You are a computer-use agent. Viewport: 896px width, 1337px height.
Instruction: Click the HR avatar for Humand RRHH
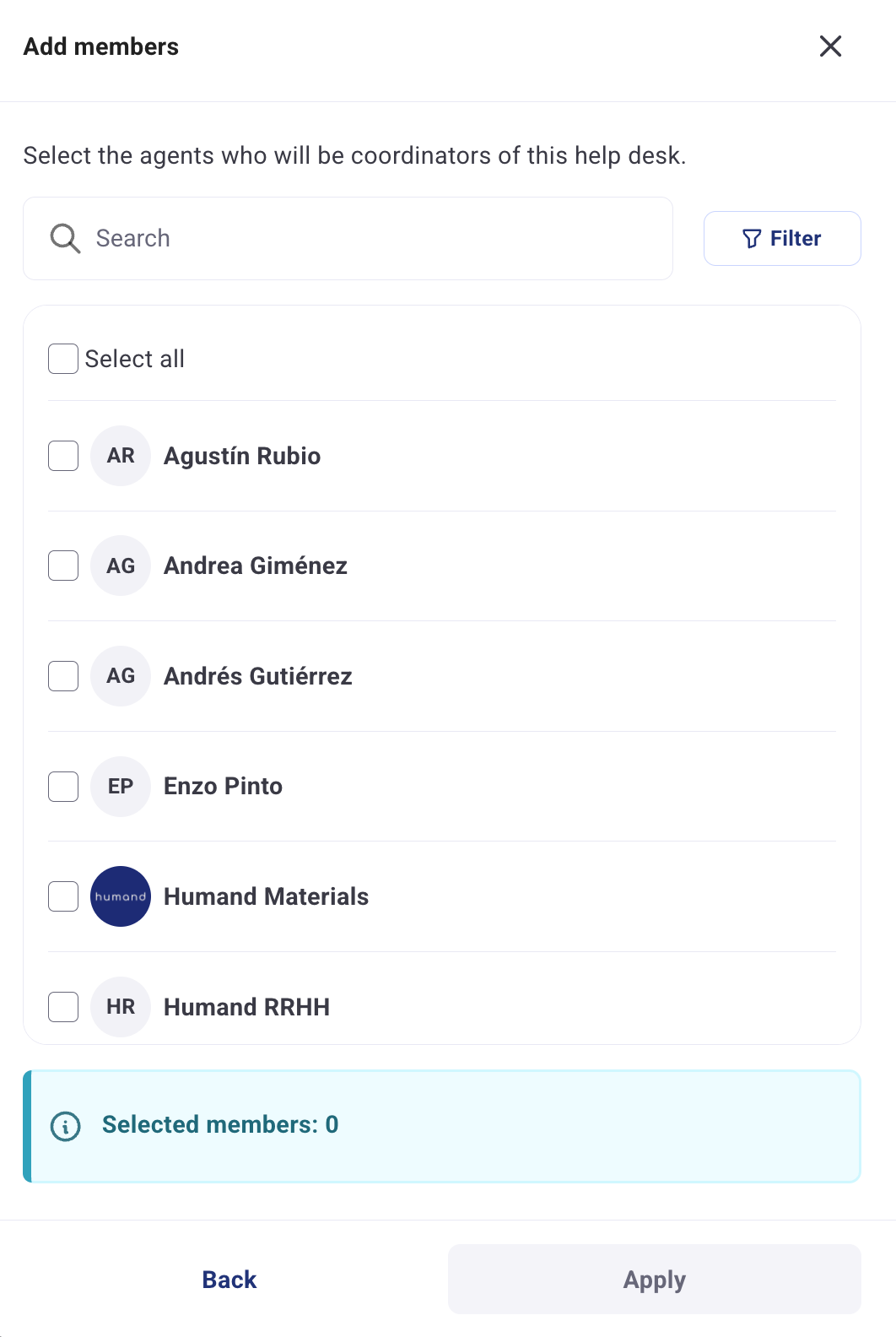121,1007
